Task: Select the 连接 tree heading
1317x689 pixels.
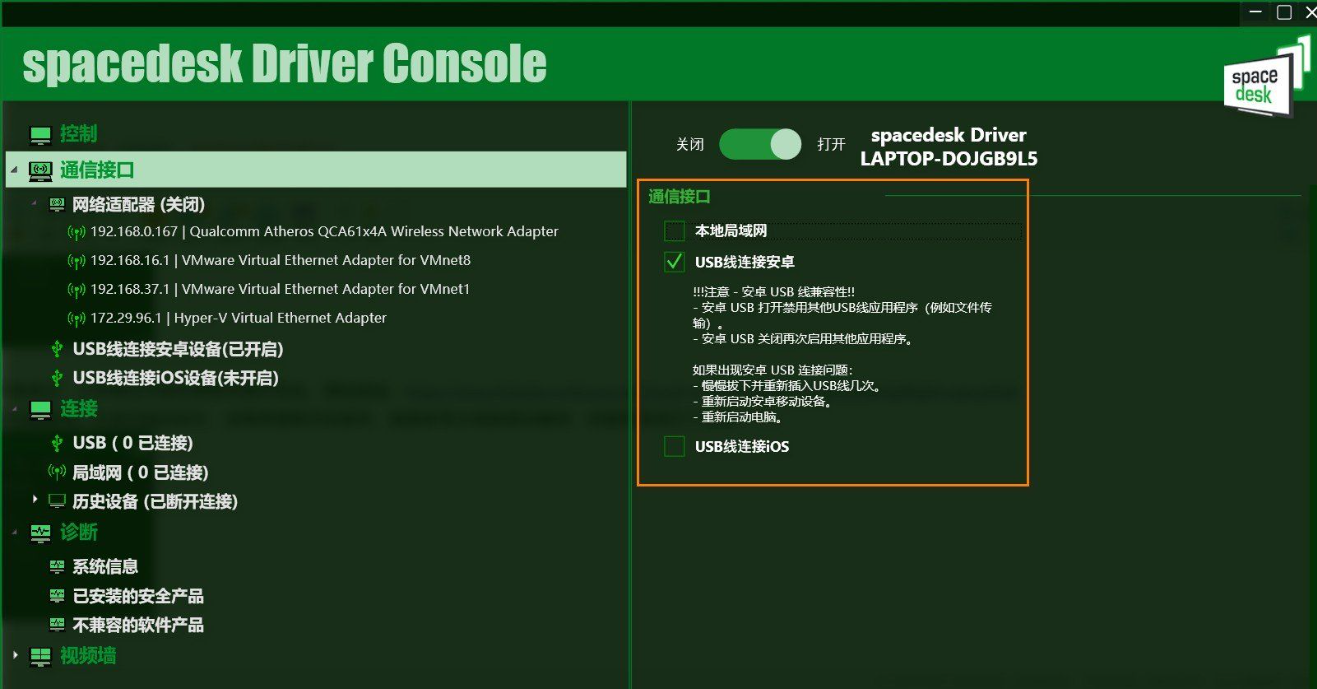Action: pos(79,409)
